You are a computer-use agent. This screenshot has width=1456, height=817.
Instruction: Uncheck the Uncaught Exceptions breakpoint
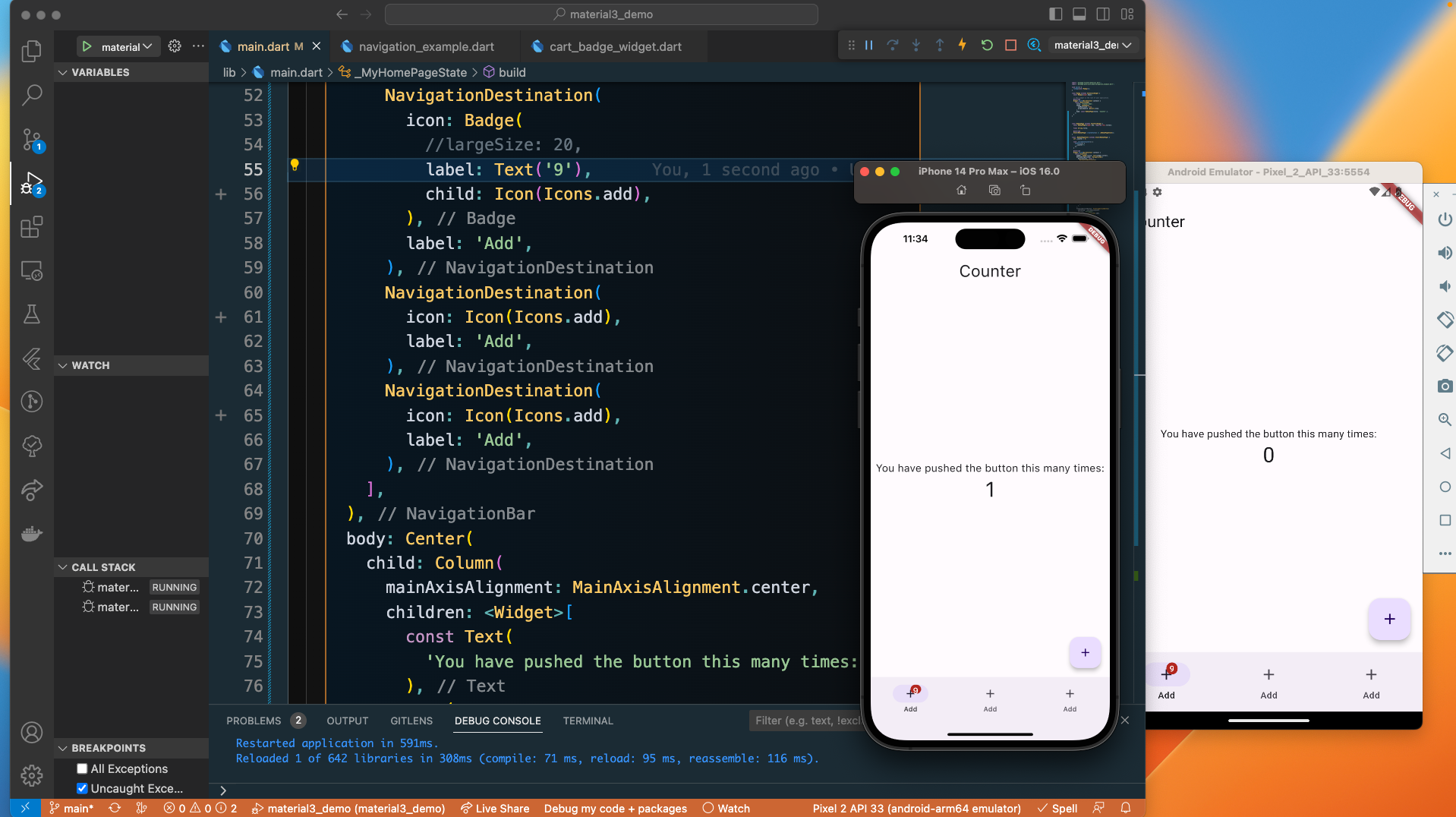[83, 788]
